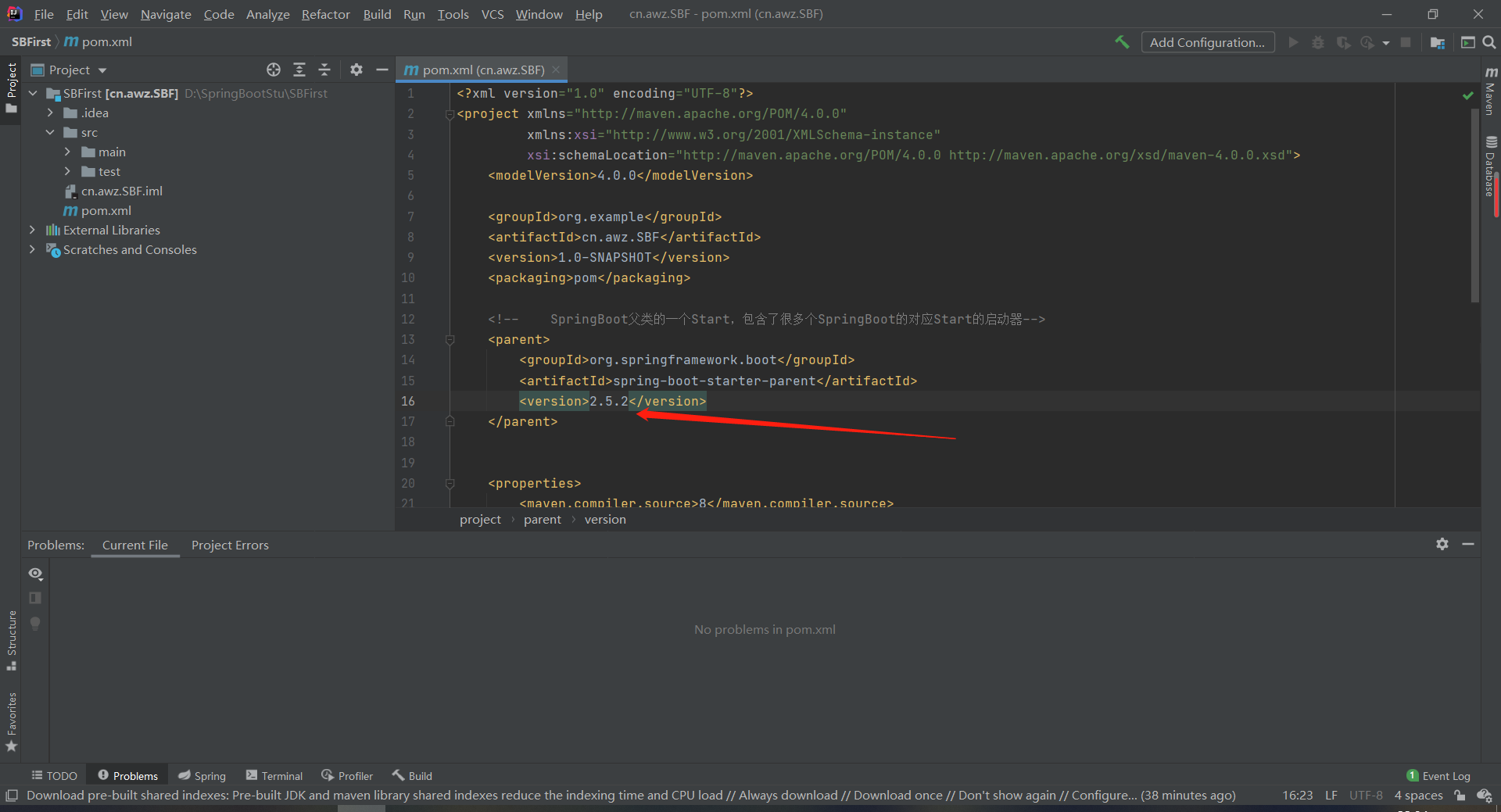Open the Navigate menu
The height and width of the screenshot is (812, 1501).
pyautogui.click(x=166, y=14)
